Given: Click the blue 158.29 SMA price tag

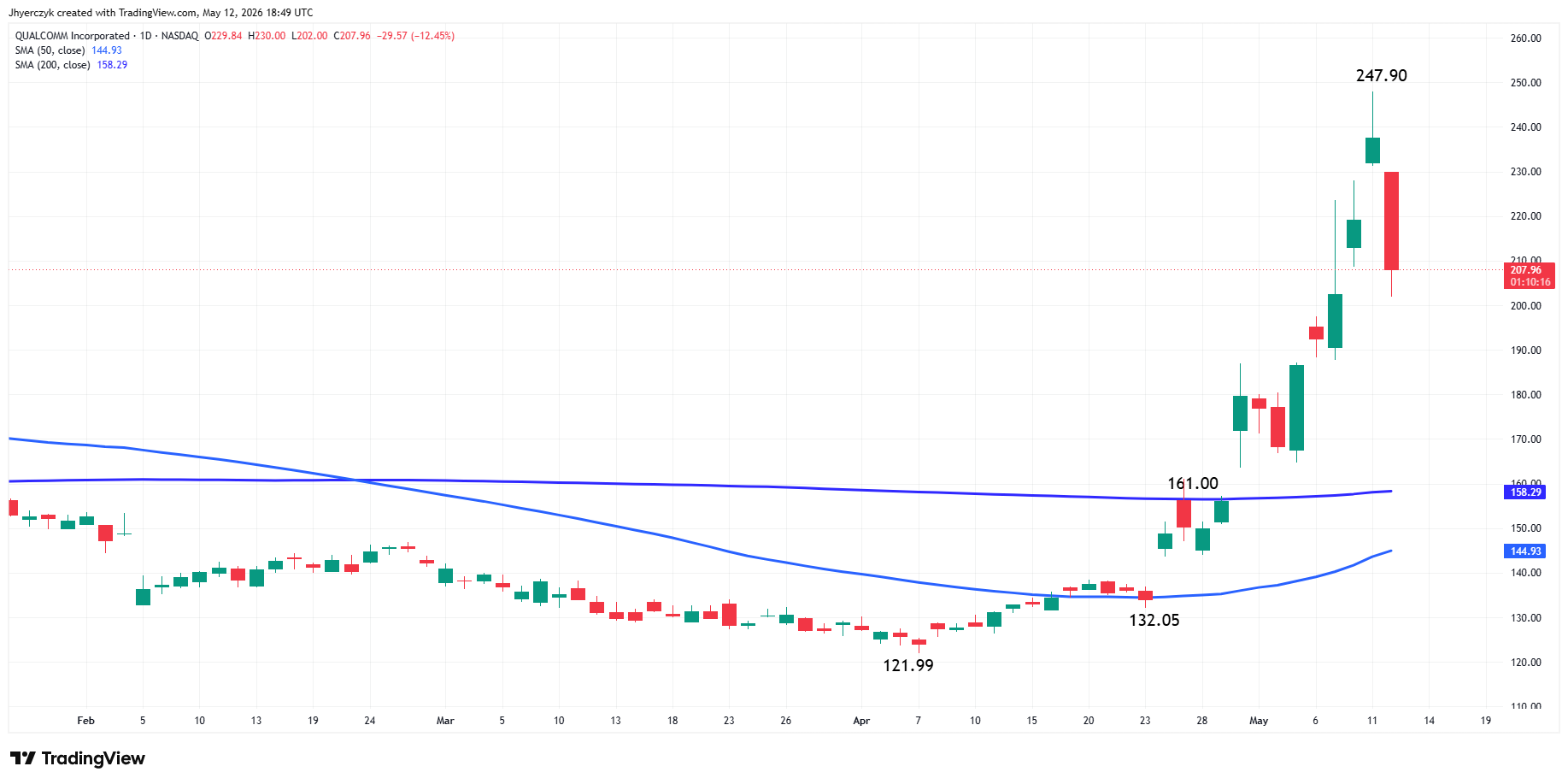Looking at the screenshot, I should (1524, 492).
